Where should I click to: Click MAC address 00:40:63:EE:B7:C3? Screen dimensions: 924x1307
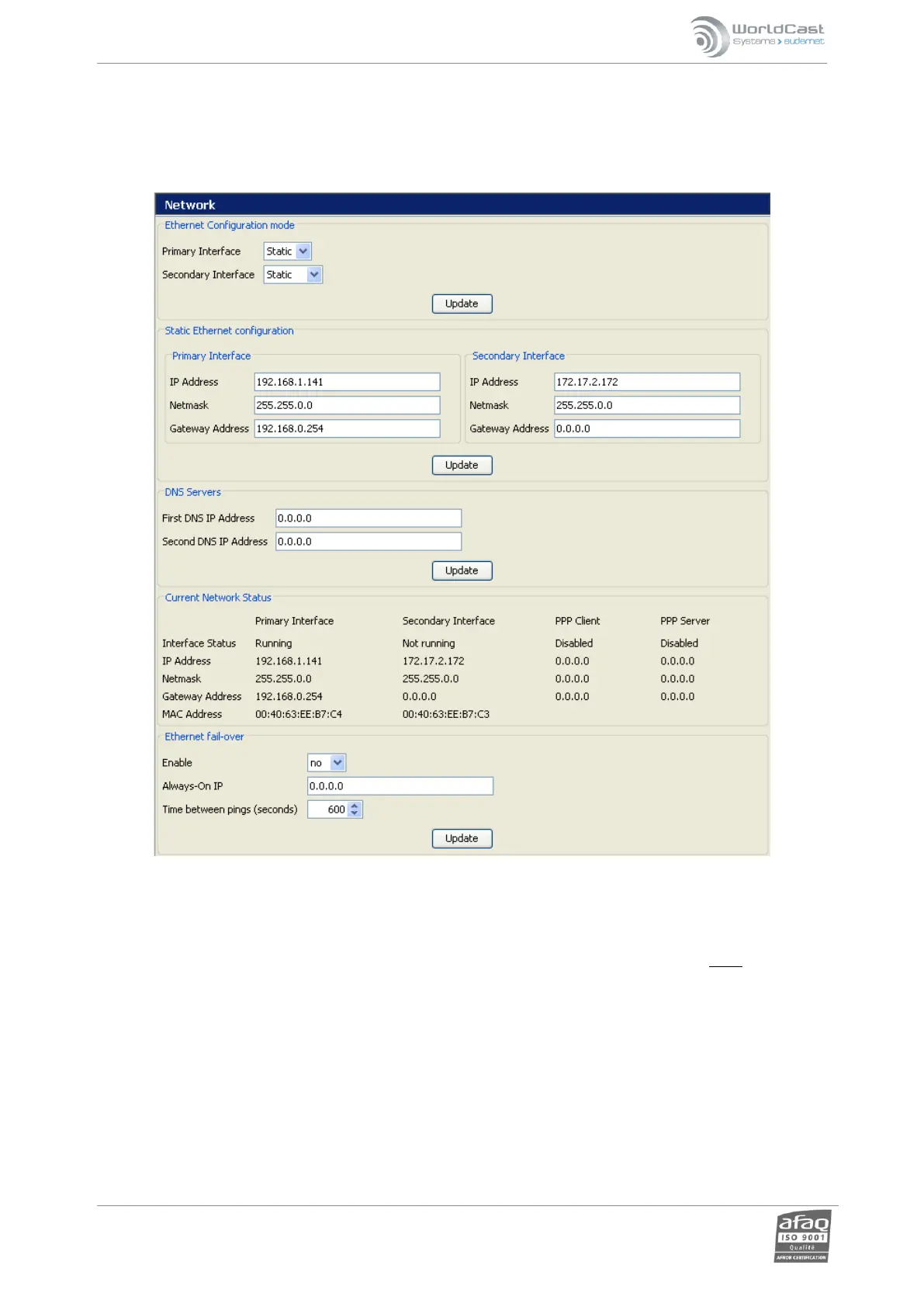tap(446, 714)
